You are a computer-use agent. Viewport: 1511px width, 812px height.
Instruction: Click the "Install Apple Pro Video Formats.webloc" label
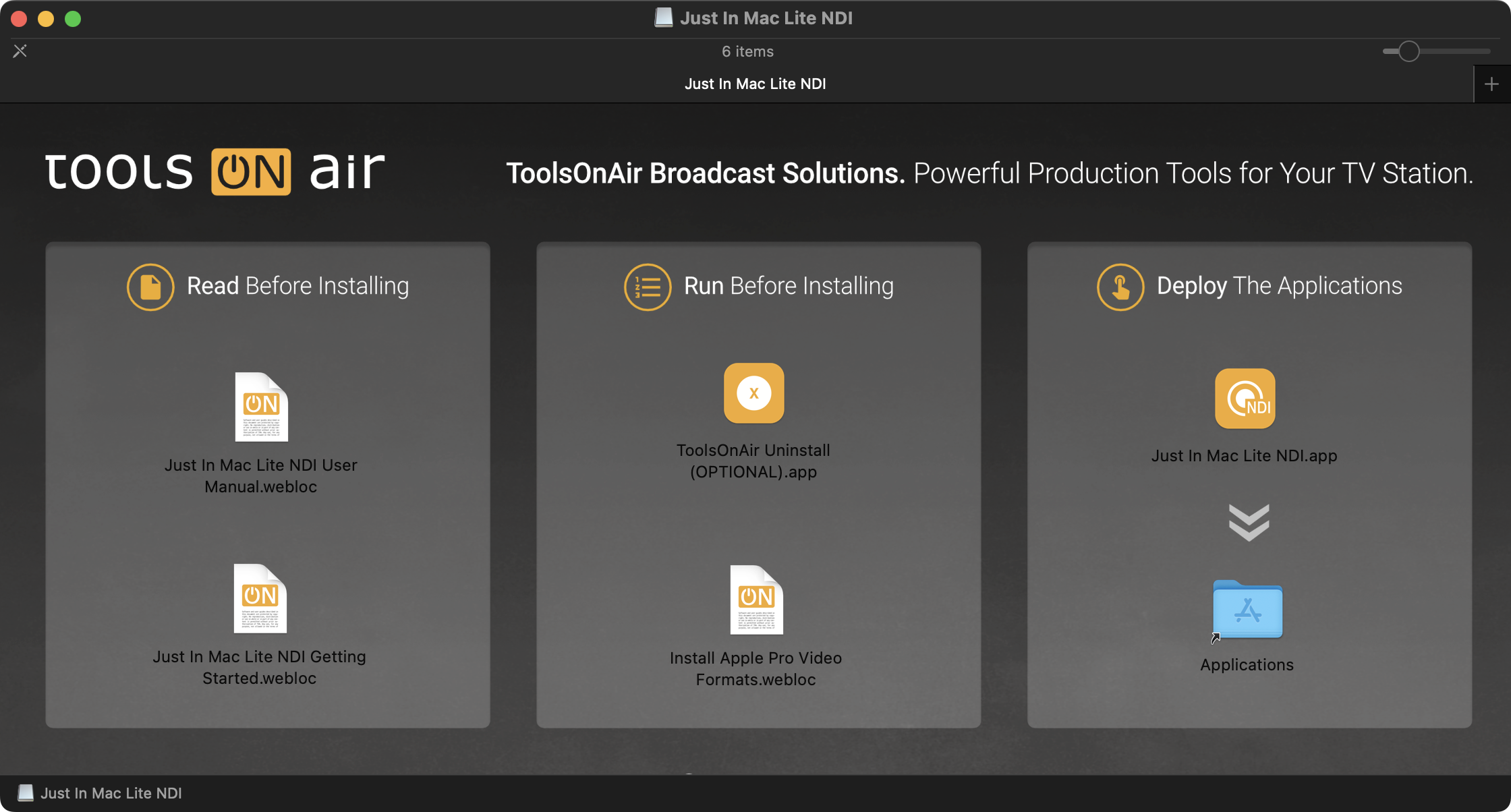756,668
